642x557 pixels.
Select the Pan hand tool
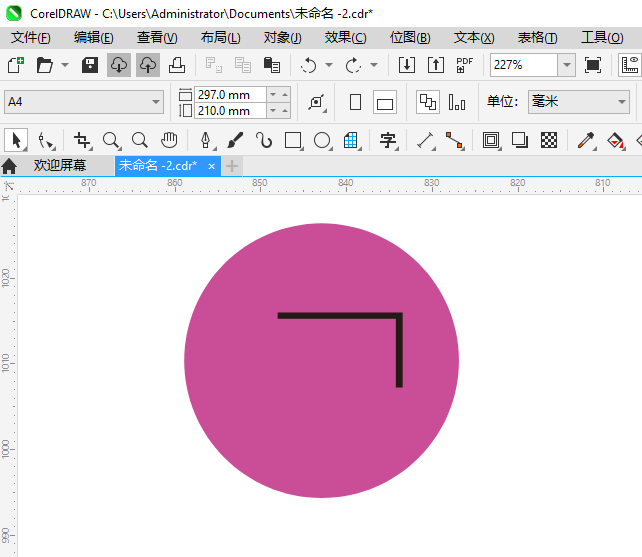pyautogui.click(x=169, y=140)
